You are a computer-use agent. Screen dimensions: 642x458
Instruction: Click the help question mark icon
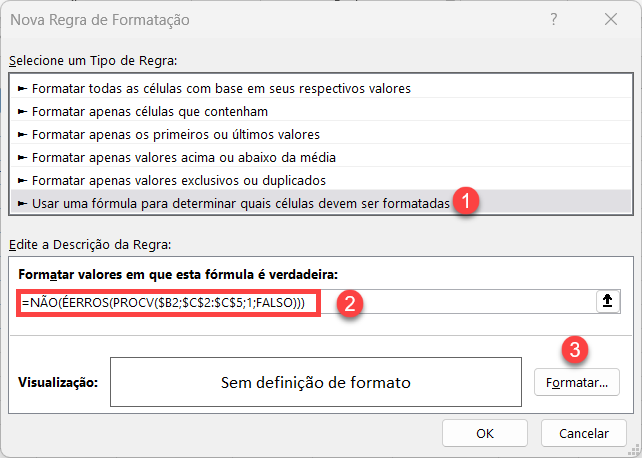(554, 19)
